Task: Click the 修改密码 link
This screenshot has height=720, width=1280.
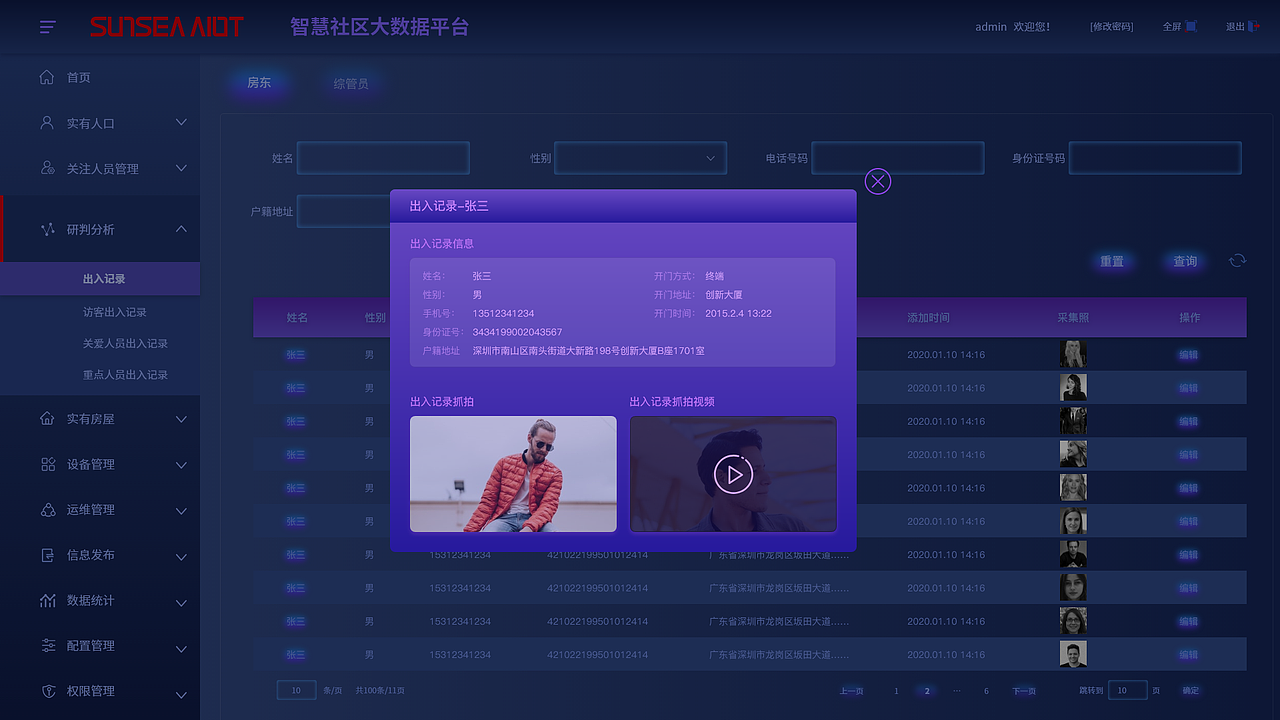Action: click(1111, 27)
